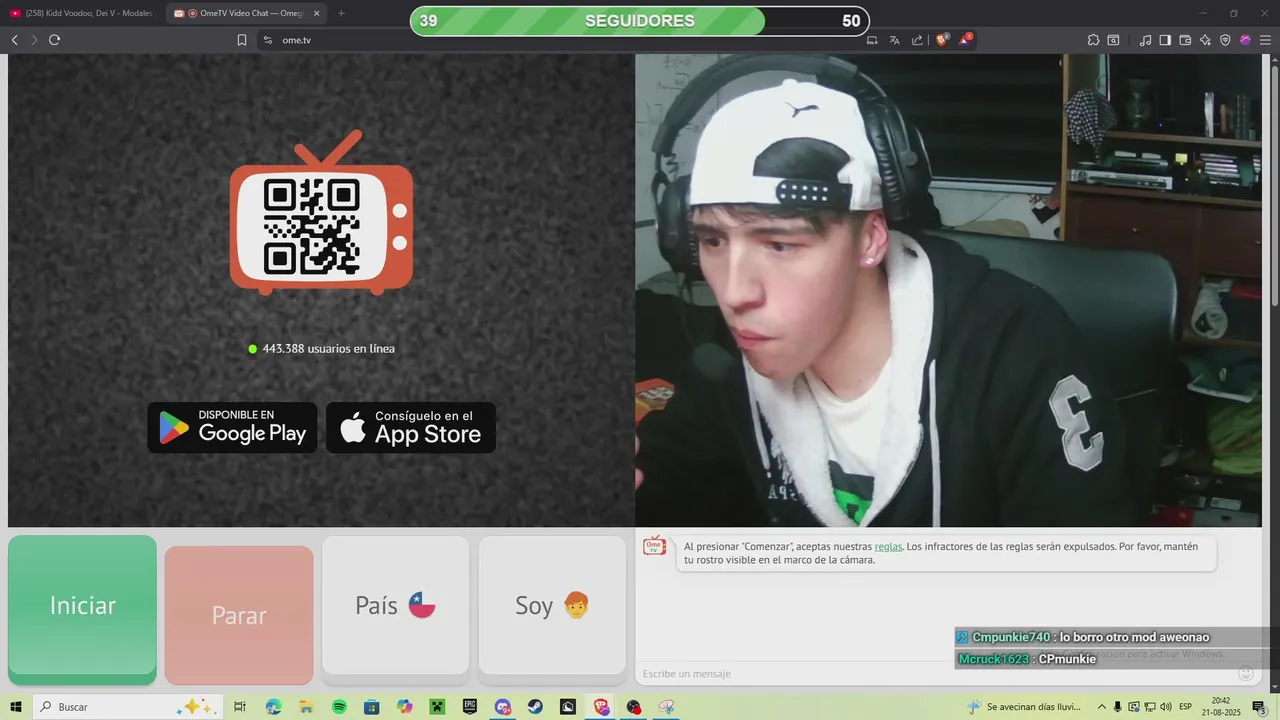The image size is (1280, 720).
Task: Open Brave Shields lion icon
Action: (942, 40)
